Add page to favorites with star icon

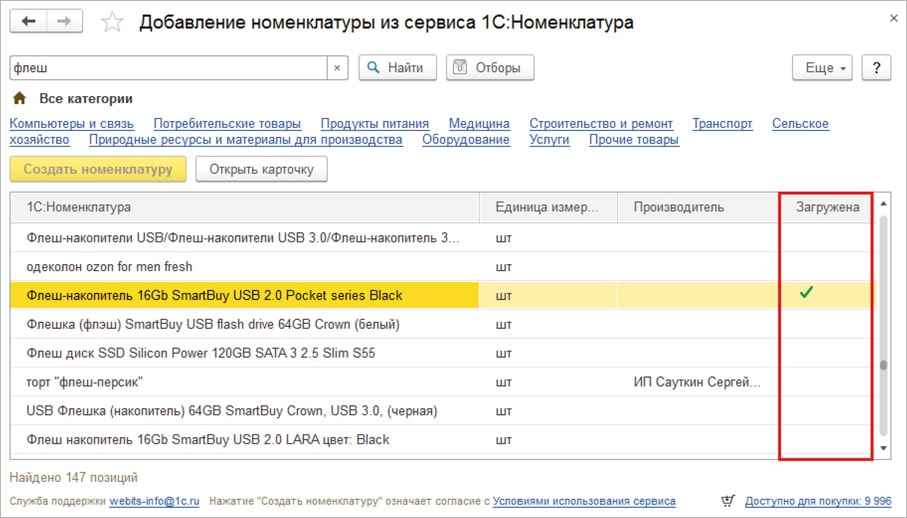click(112, 23)
